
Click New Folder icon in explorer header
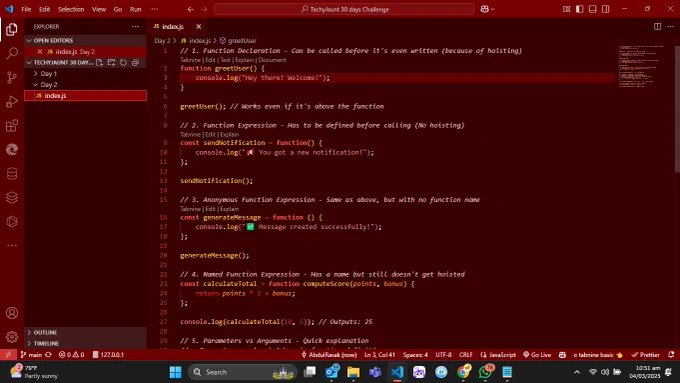[111, 62]
